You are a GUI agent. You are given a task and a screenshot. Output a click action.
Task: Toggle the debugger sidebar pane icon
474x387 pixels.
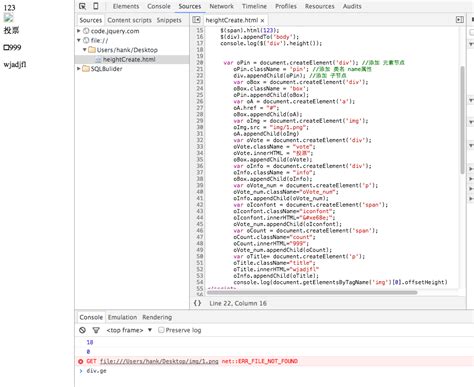click(460, 20)
